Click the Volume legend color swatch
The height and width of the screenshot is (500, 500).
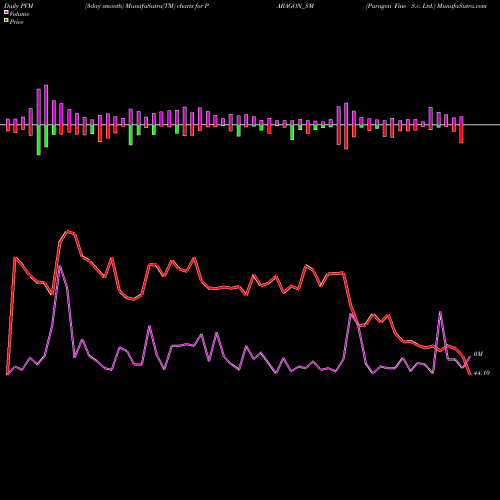point(6,12)
